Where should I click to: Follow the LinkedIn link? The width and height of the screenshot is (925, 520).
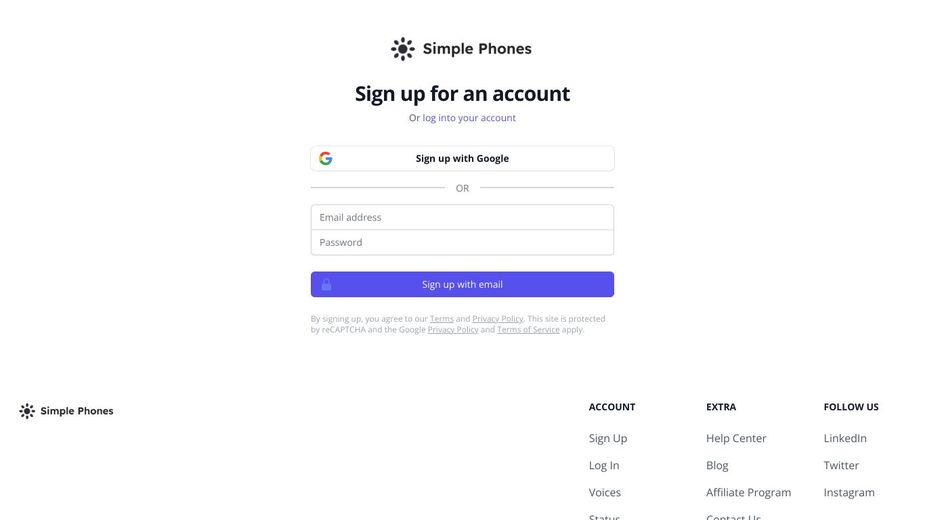click(845, 439)
